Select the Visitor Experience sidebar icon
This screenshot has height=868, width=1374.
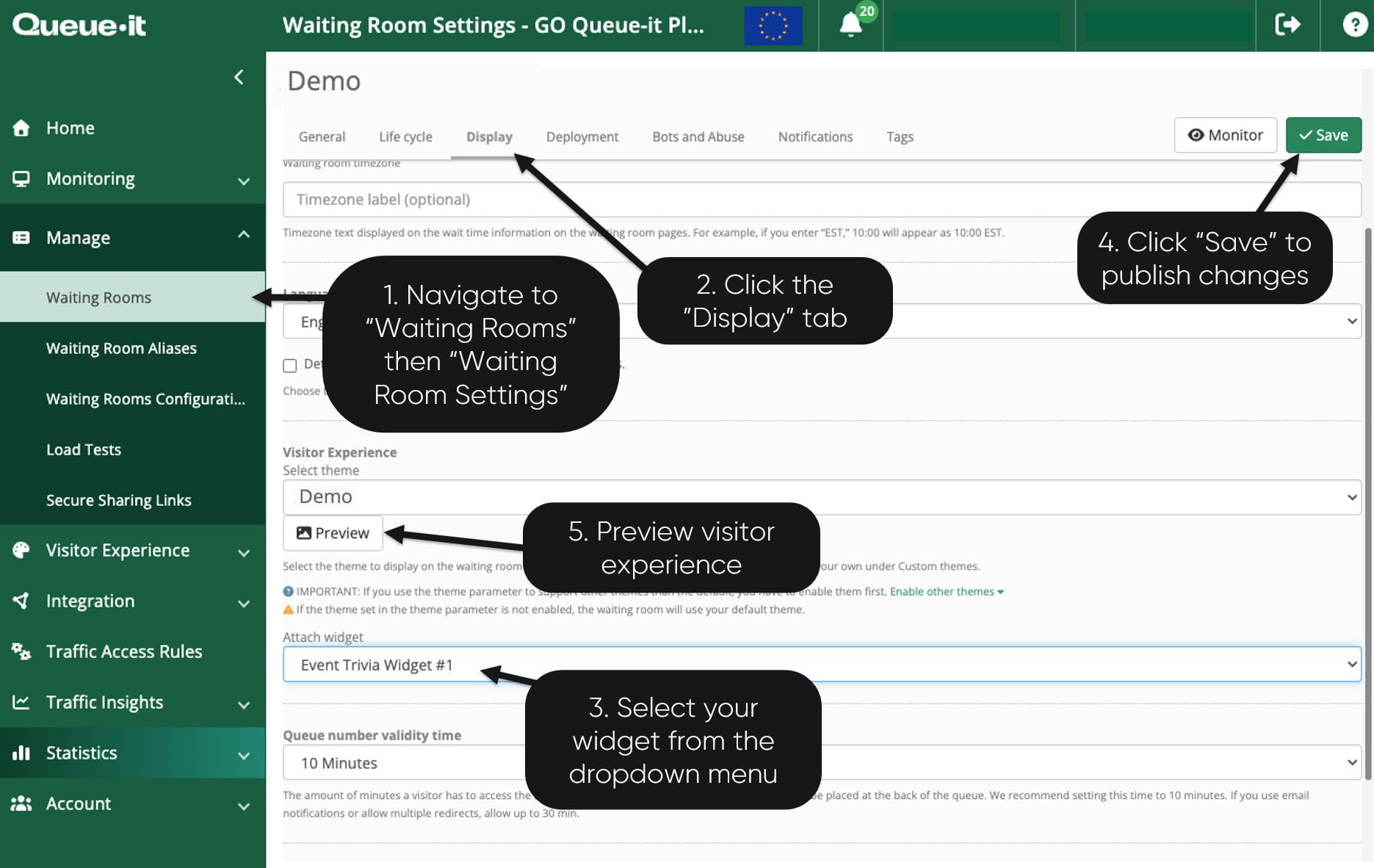[21, 550]
